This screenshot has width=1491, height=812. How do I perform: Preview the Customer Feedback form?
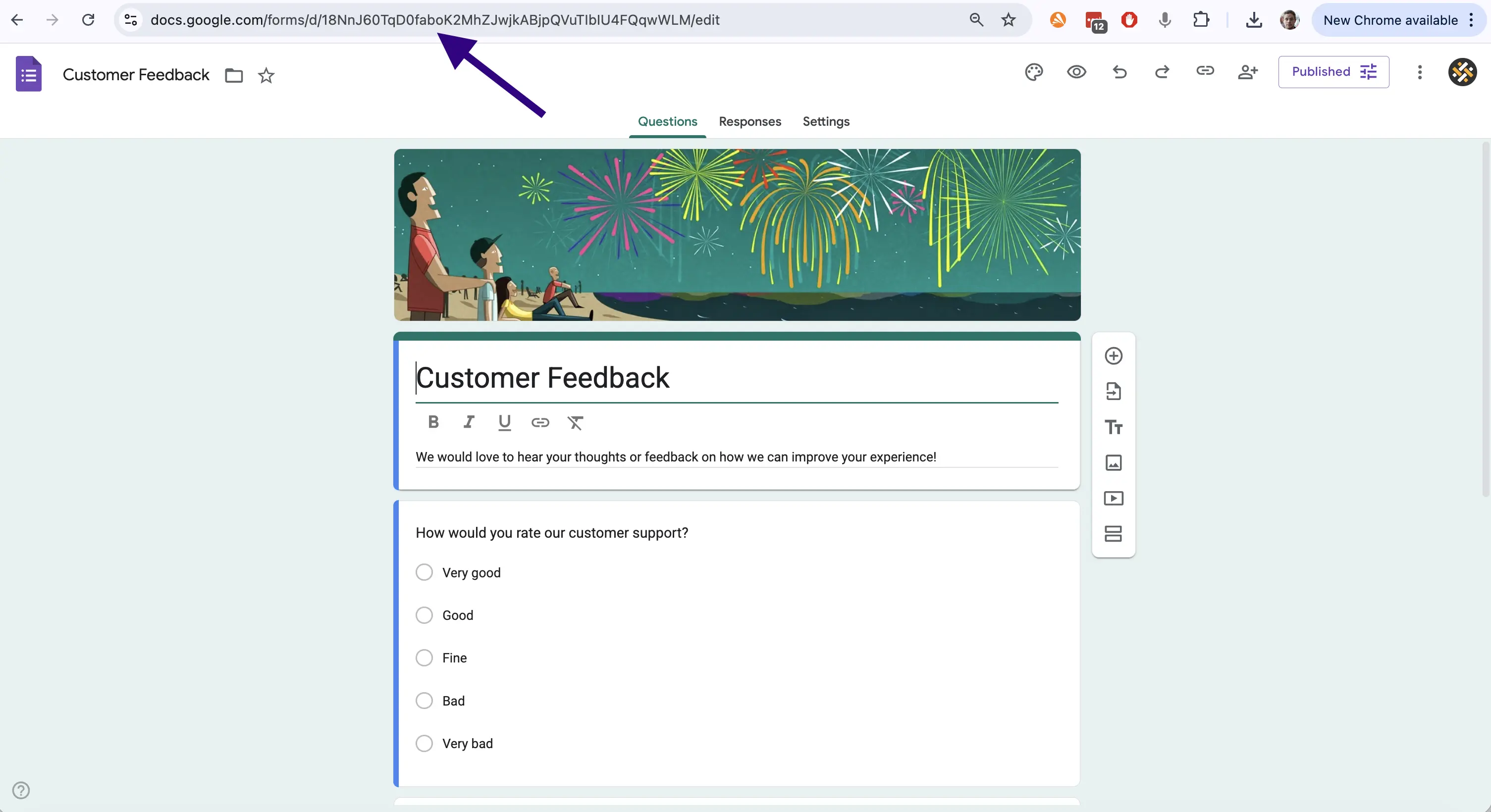[x=1076, y=72]
